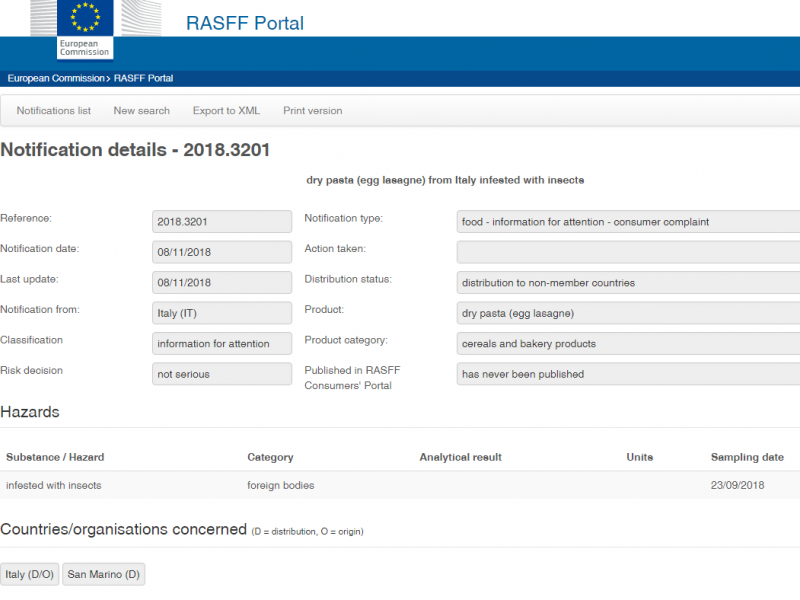Click the Last update date field

click(222, 282)
